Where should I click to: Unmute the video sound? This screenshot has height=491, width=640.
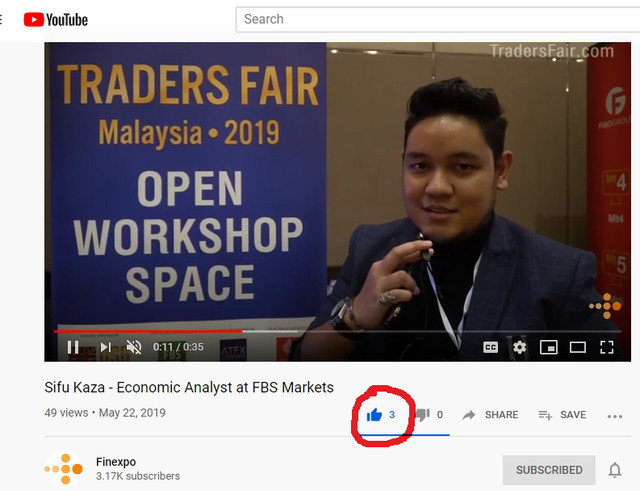(x=133, y=347)
